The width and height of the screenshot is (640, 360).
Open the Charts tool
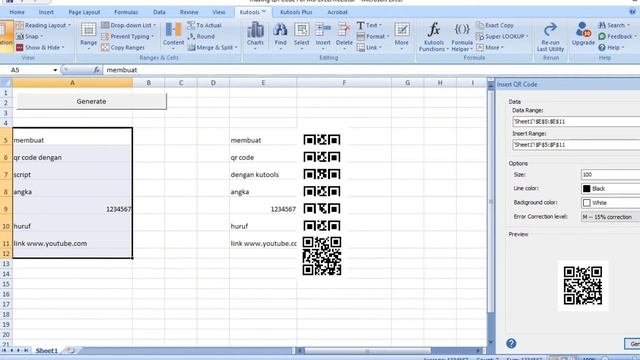pos(255,36)
